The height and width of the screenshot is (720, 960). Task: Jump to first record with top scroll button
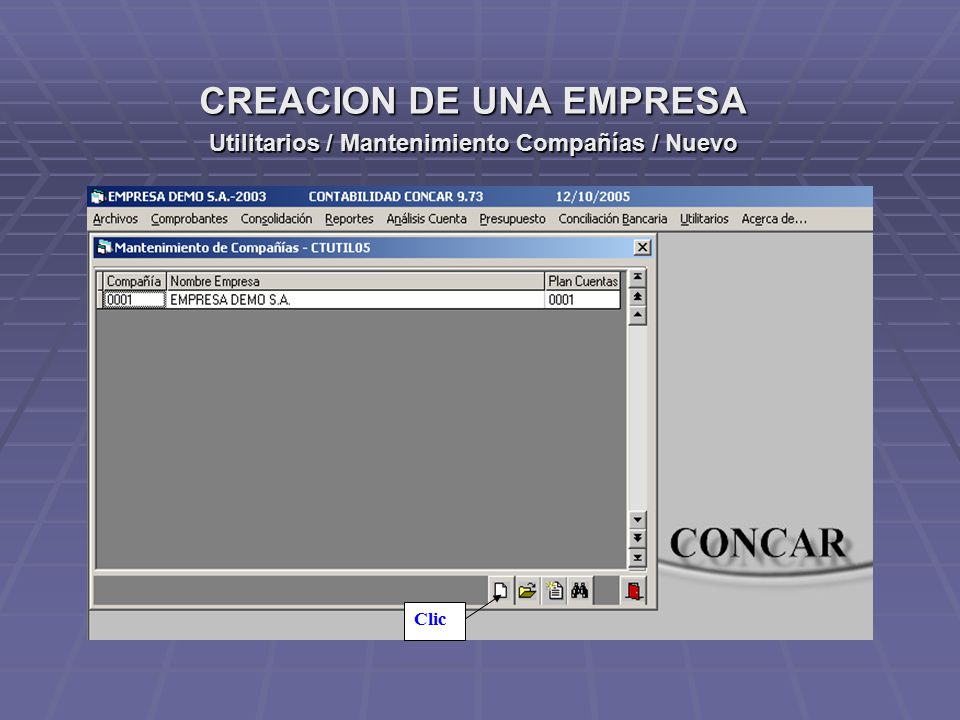coord(637,278)
